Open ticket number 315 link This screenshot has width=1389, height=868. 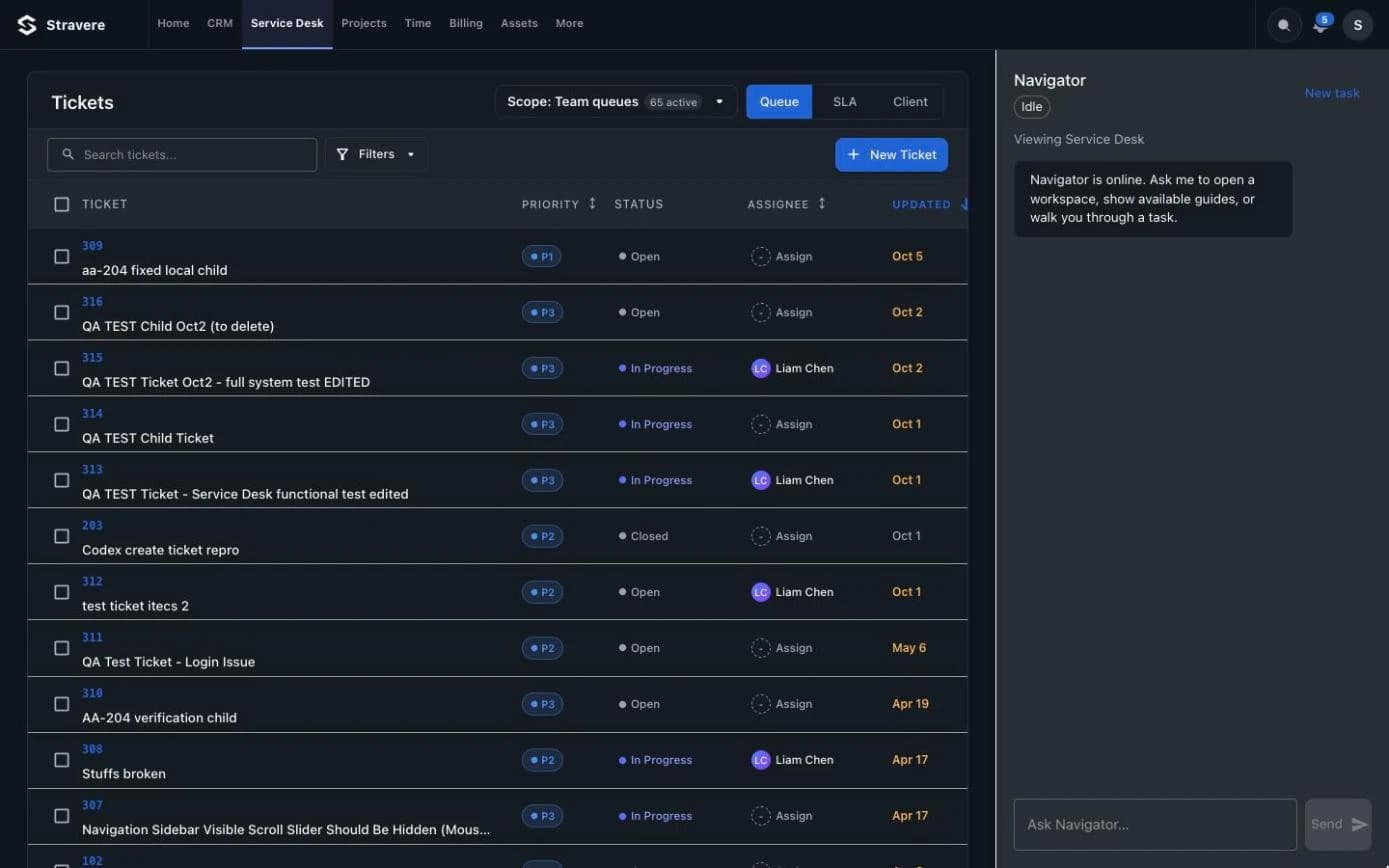coord(92,357)
